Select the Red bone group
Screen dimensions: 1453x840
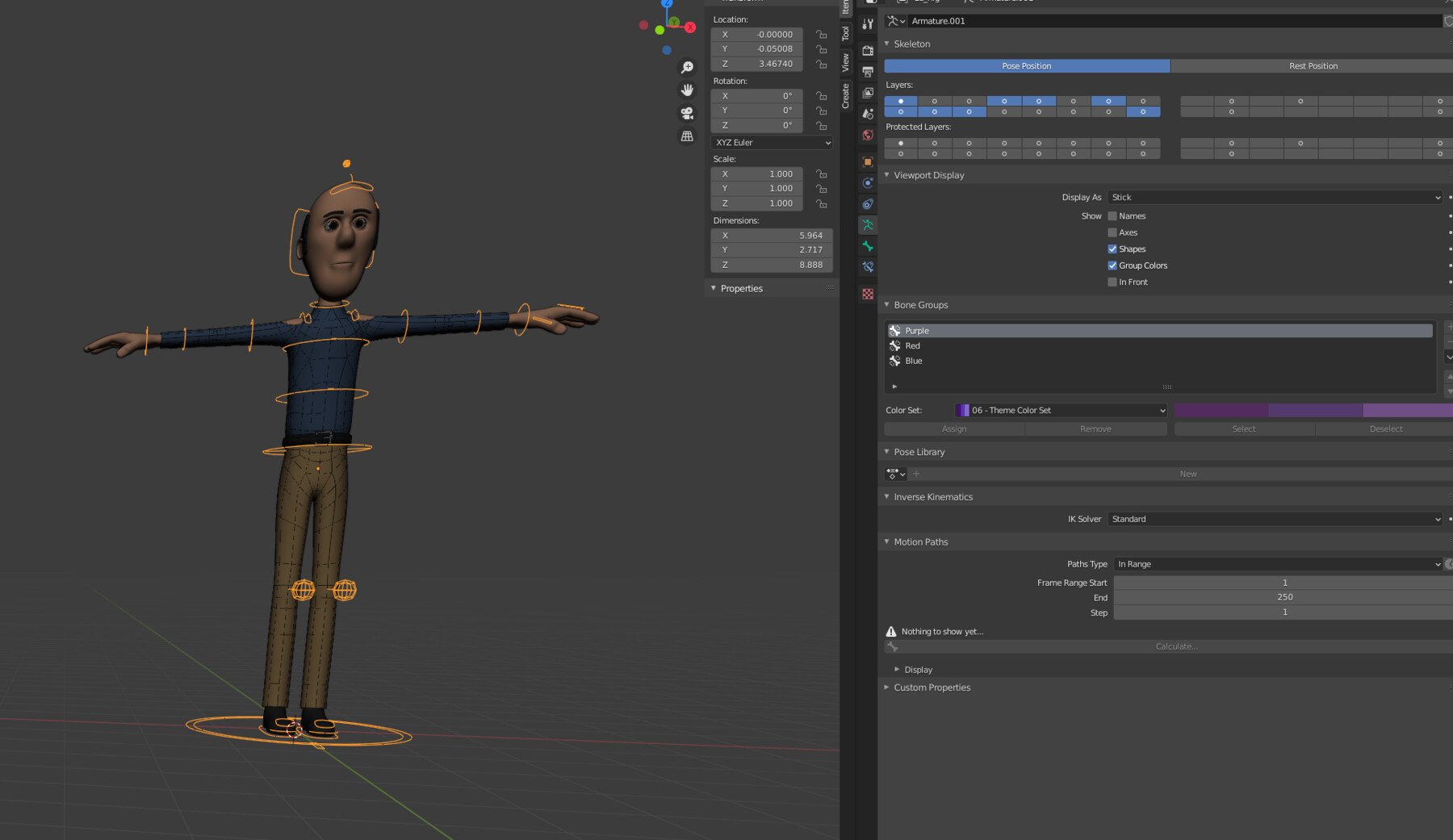click(x=914, y=345)
